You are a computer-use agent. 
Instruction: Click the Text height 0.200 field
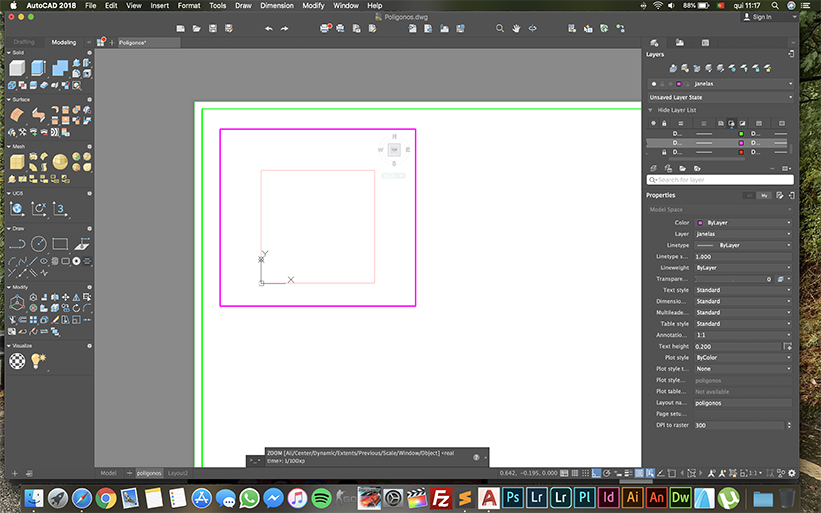[737, 347]
